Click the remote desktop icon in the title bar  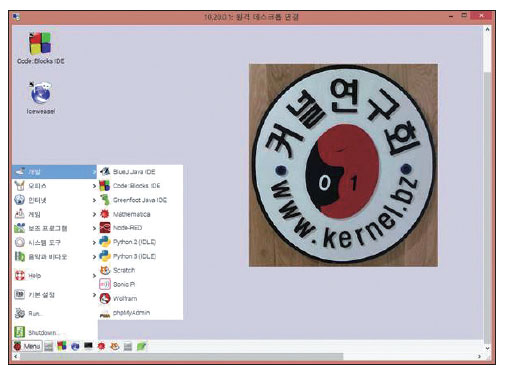[16, 17]
